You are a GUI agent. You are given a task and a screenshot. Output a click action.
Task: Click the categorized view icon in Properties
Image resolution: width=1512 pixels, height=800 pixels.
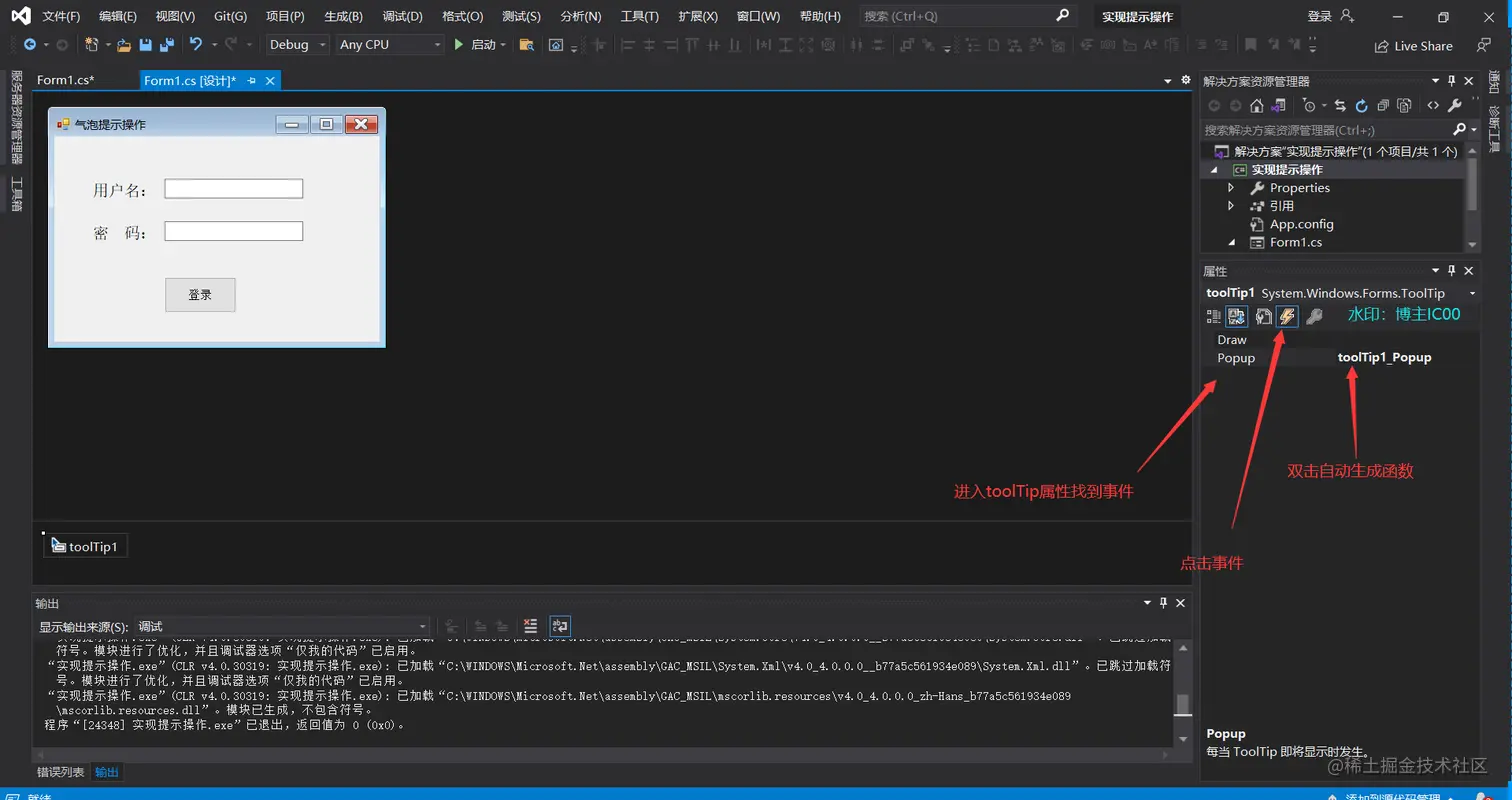pyautogui.click(x=1213, y=316)
